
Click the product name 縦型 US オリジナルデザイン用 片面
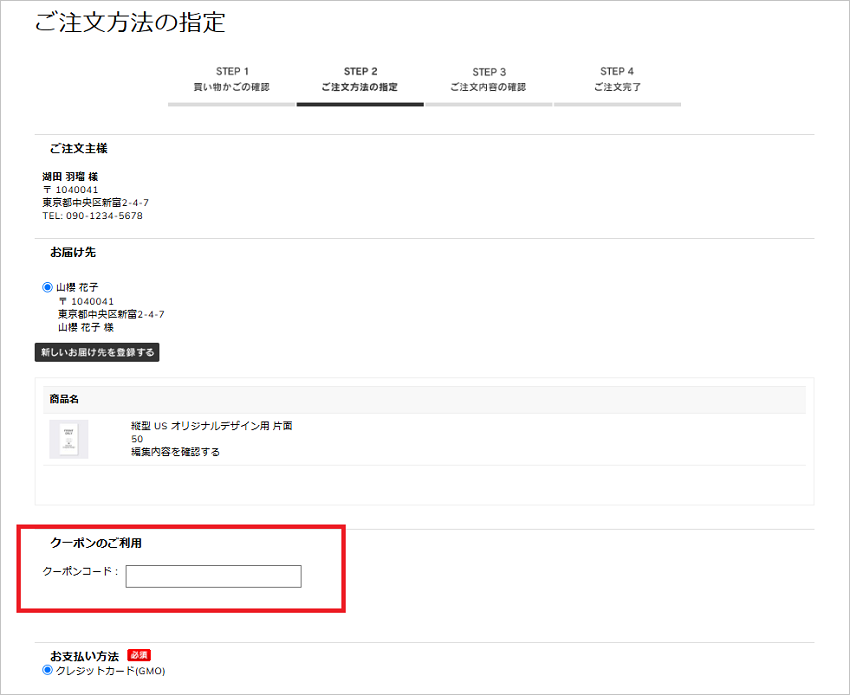coord(212,426)
